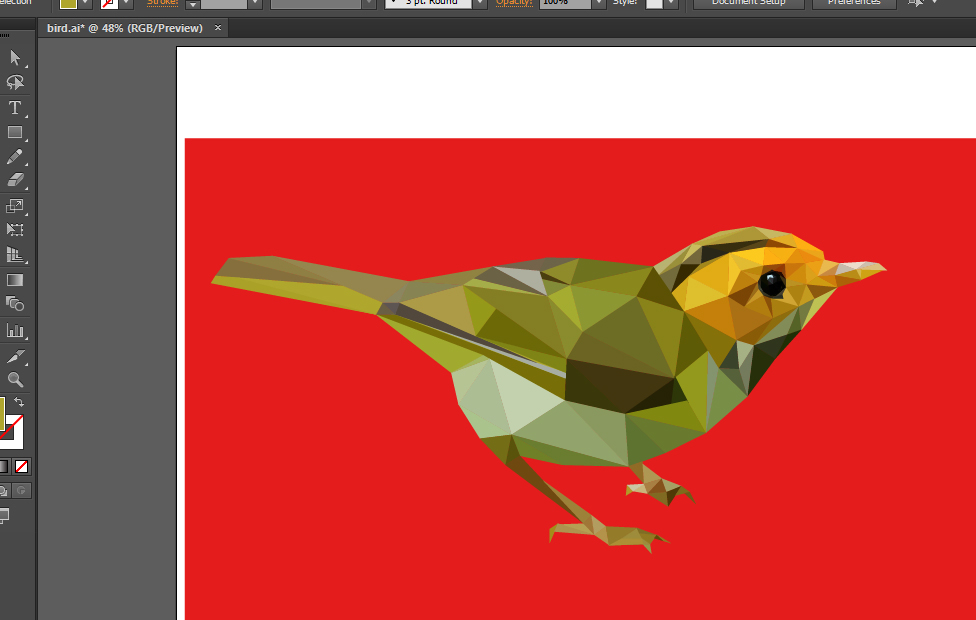The image size is (976, 620).
Task: Choose the Eraser tool
Action: 15,181
